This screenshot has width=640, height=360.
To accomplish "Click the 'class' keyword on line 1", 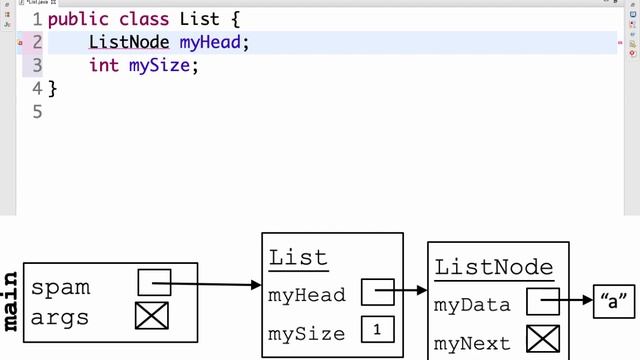I will click(x=144, y=20).
